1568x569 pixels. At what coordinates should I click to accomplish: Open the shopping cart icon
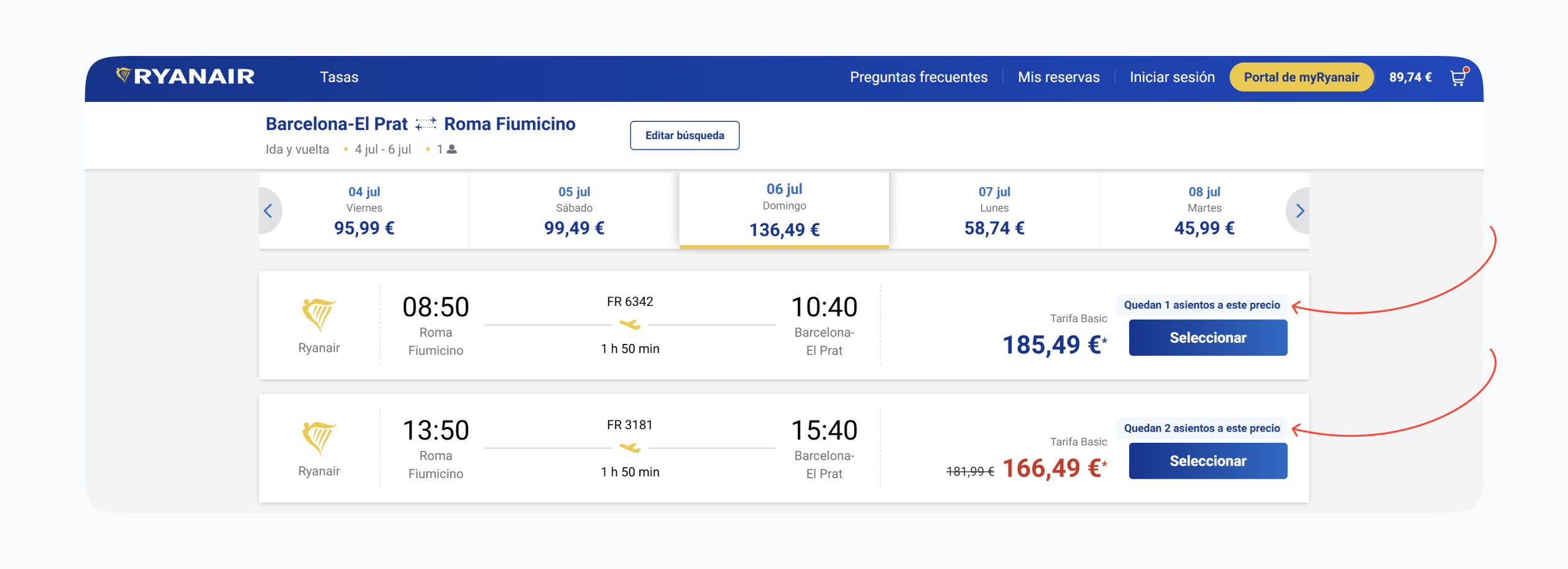click(x=1459, y=77)
